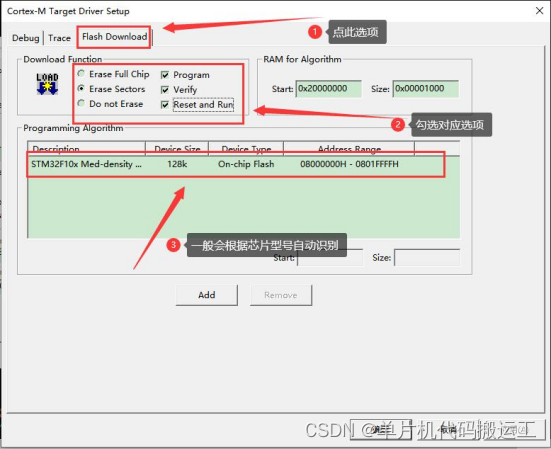
Task: Edit RAM for Algorithm Start field
Action: tap(329, 89)
